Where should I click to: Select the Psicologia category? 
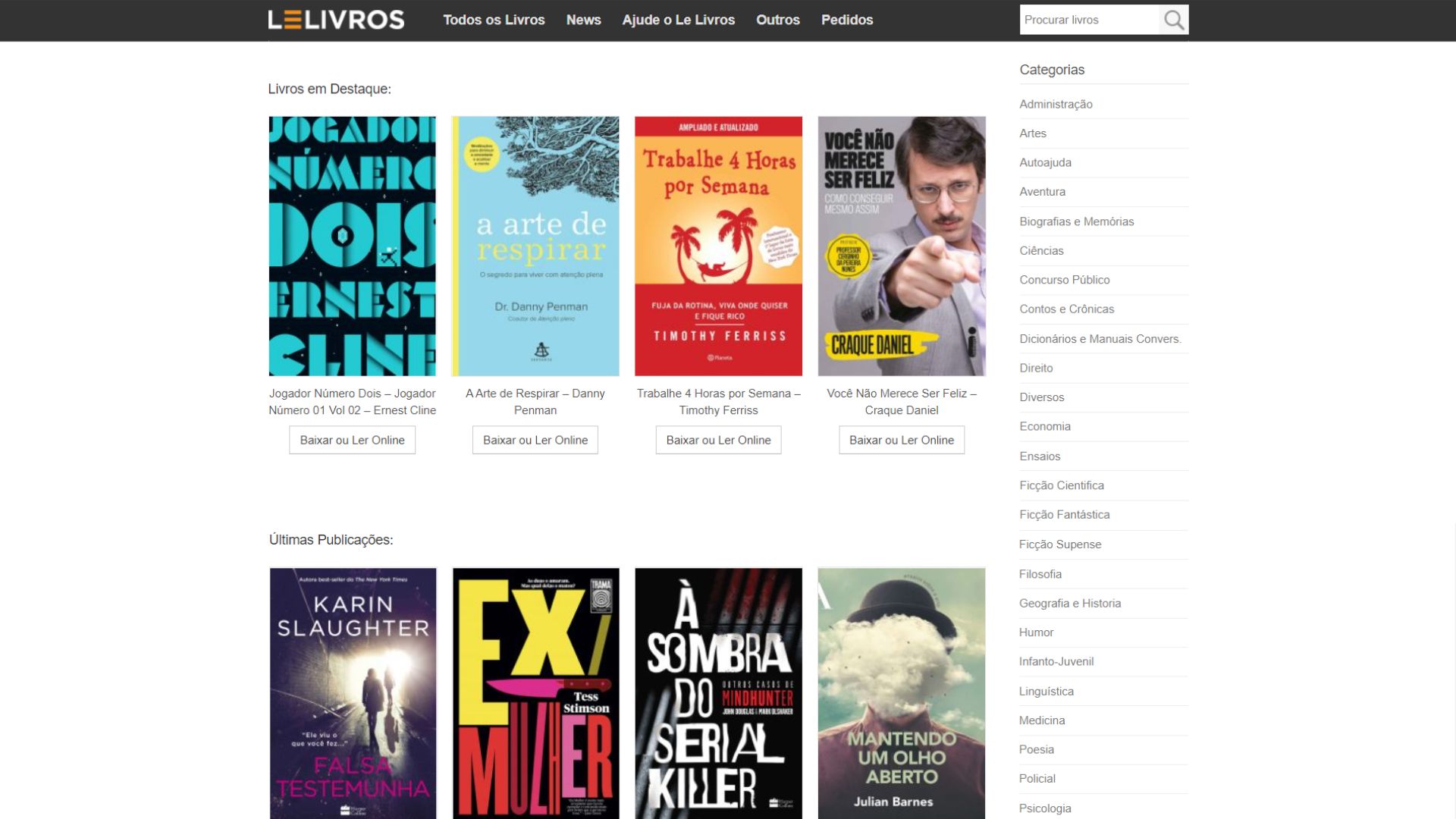pos(1045,808)
